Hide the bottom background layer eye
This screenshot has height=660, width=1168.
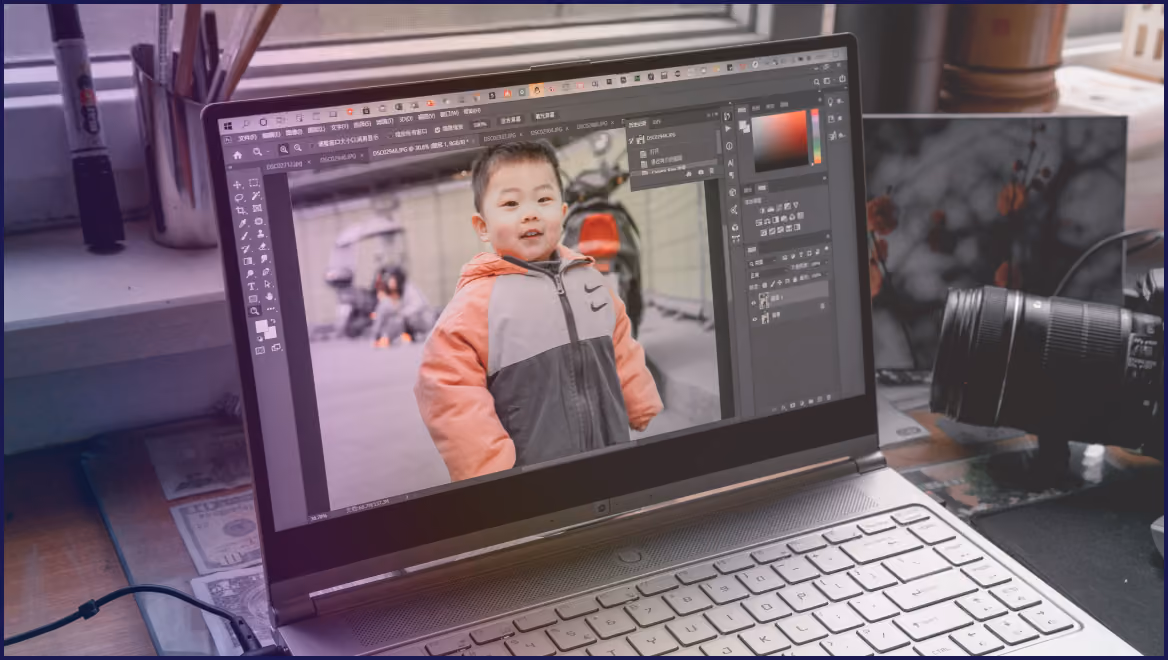(755, 319)
